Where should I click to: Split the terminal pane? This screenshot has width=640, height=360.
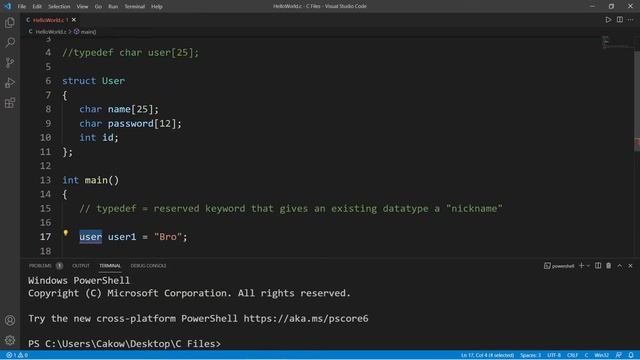(598, 266)
